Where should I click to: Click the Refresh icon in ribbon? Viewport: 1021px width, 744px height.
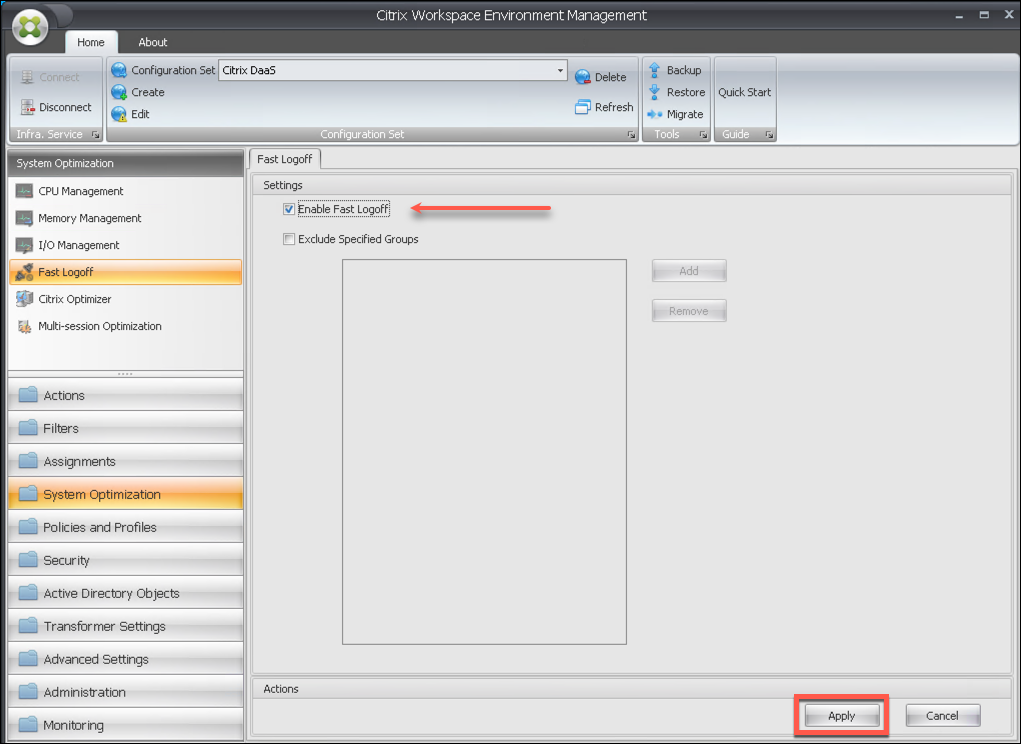click(x=583, y=107)
